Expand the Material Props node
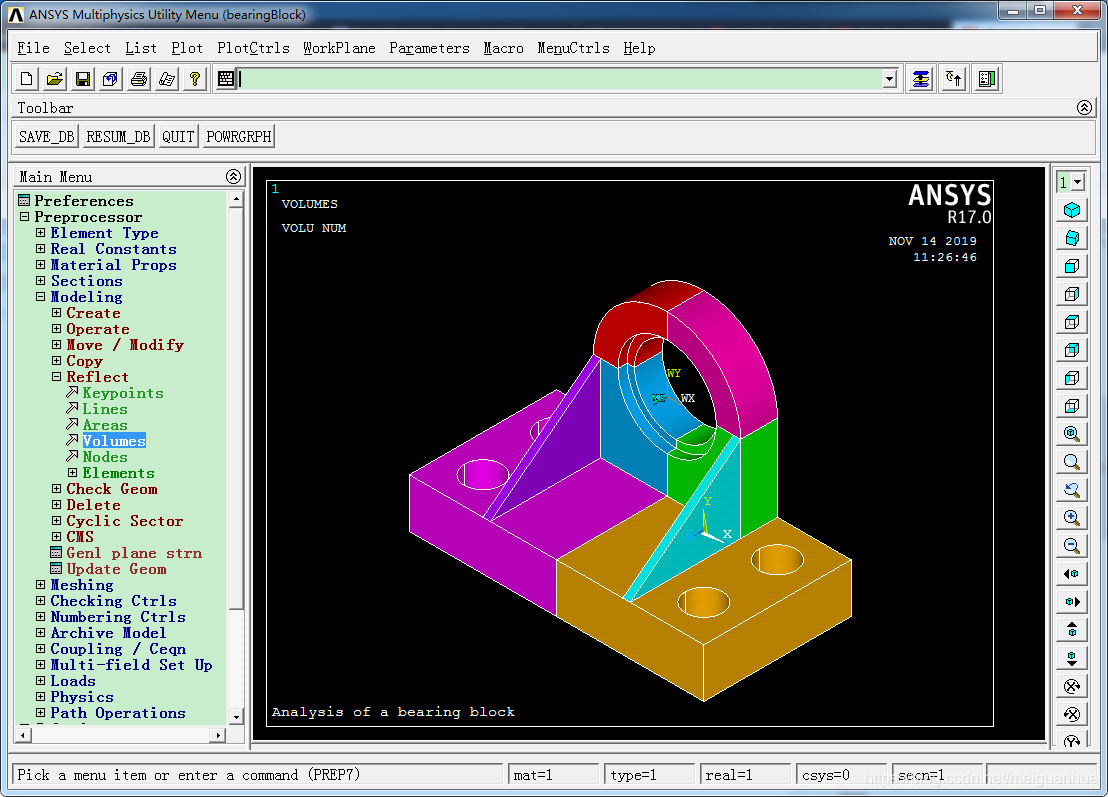 click(40, 265)
